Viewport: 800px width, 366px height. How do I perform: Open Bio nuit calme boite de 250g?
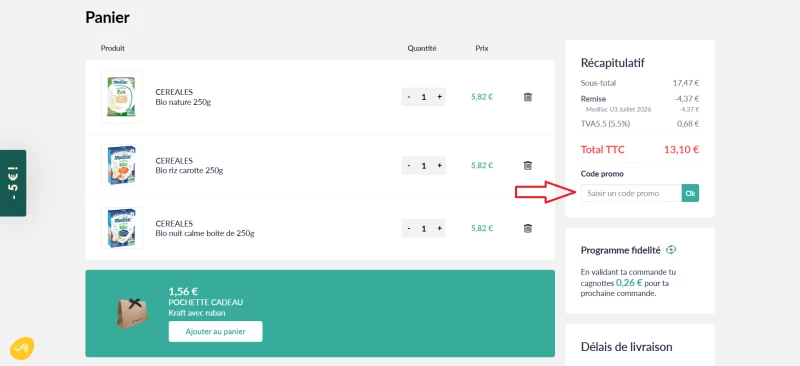pos(205,233)
